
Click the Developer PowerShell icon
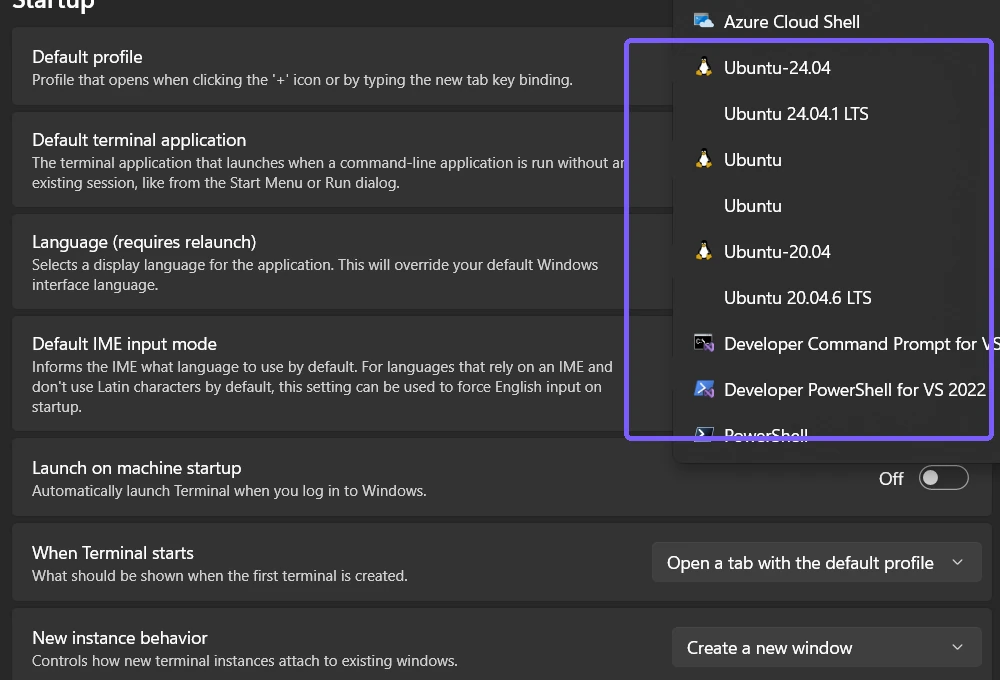tap(703, 389)
